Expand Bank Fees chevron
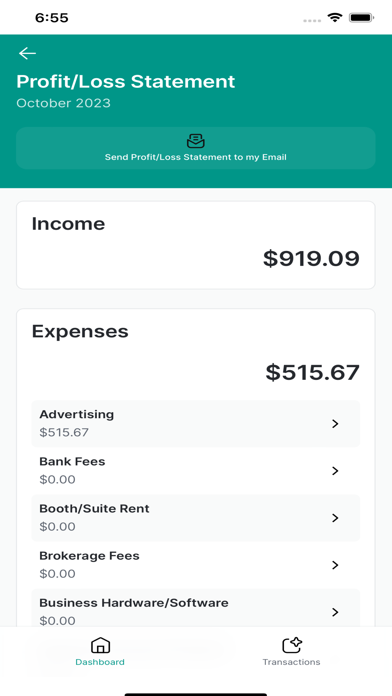This screenshot has height=696, width=392. pos(335,471)
